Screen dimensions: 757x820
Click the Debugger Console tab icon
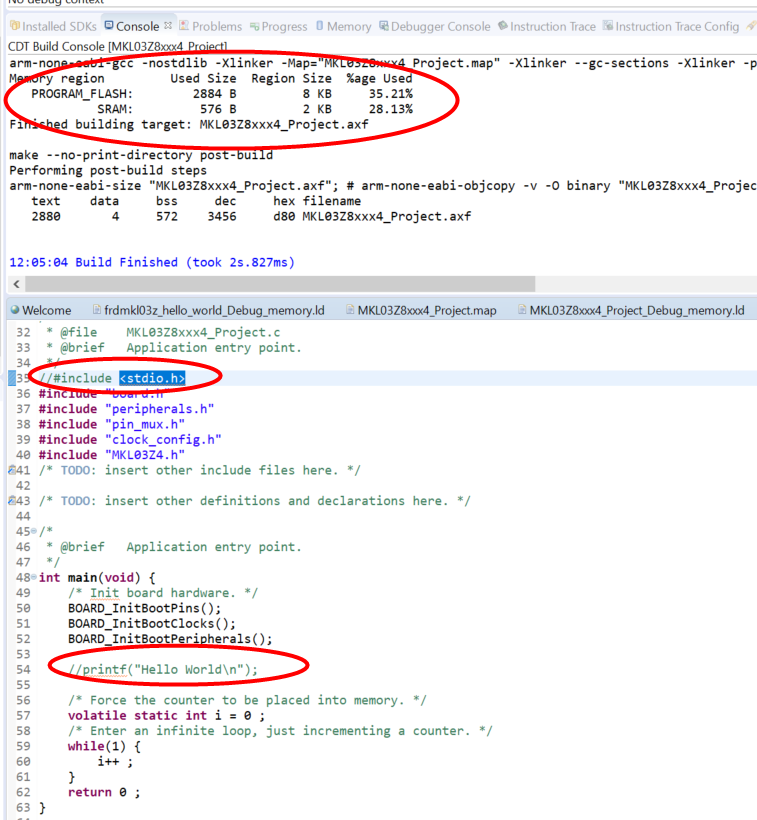[x=384, y=26]
